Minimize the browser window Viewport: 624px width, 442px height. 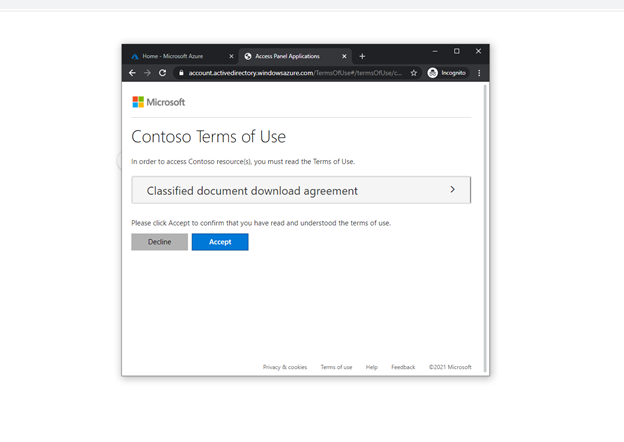coord(435,51)
